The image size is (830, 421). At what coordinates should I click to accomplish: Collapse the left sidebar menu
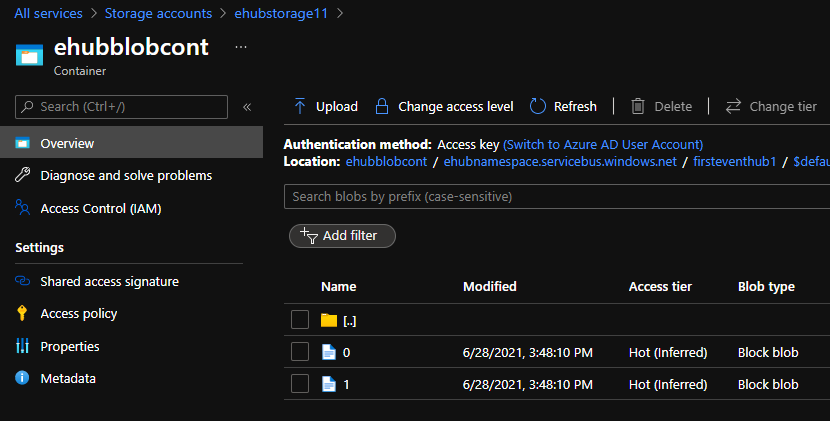tap(247, 107)
